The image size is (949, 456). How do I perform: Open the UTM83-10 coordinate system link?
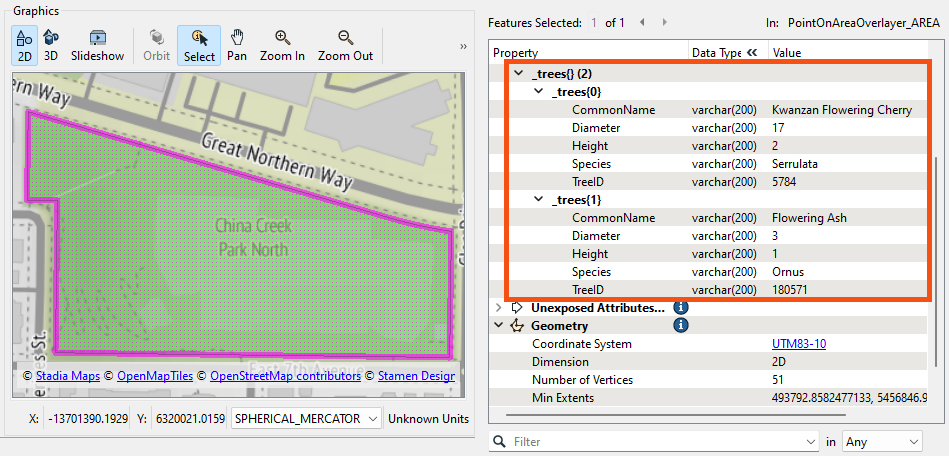tap(798, 344)
